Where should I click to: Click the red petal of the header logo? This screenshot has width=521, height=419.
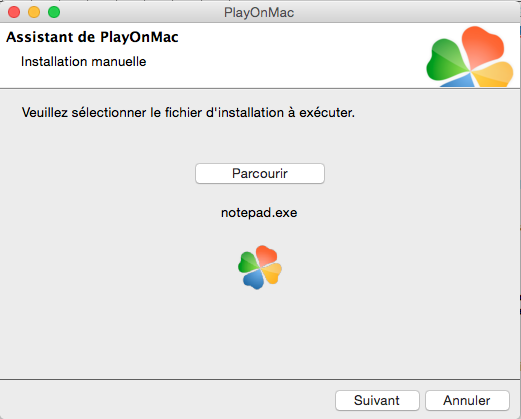coord(483,47)
